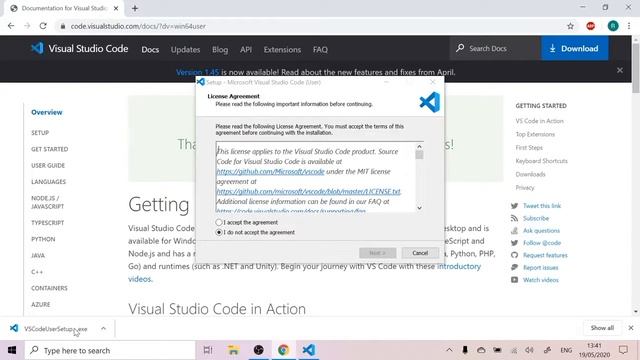Go back in the browser

click(x=11, y=26)
